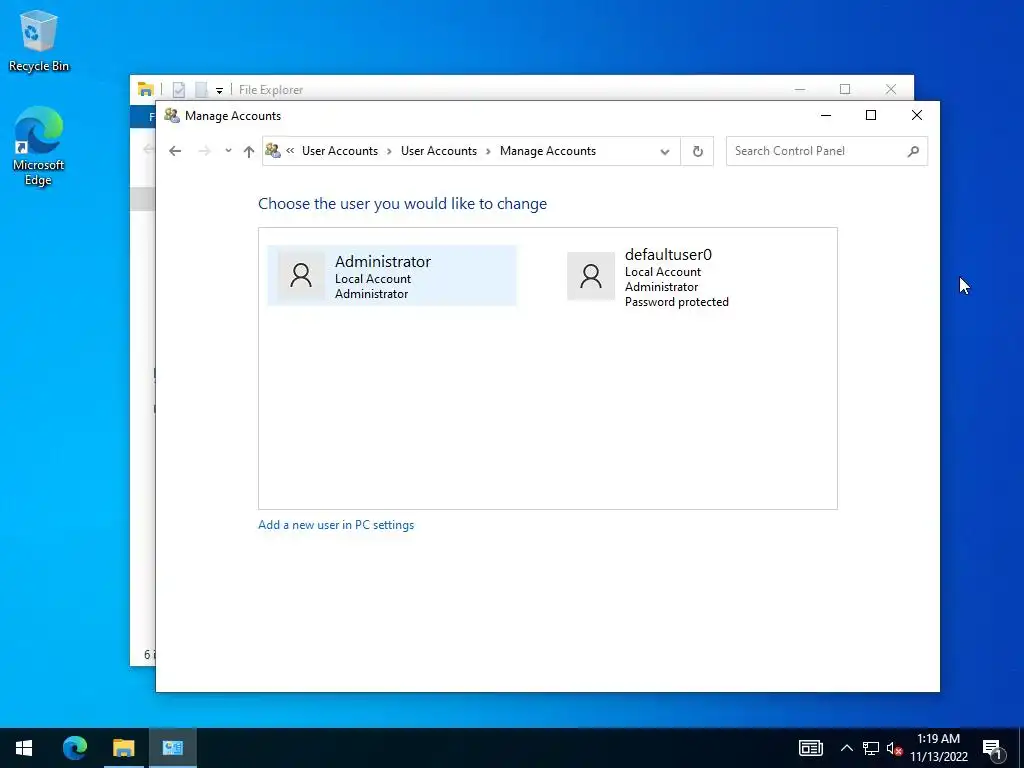Viewport: 1024px width, 768px height.
Task: Click File Explorer window folder icon
Action: coord(146,89)
